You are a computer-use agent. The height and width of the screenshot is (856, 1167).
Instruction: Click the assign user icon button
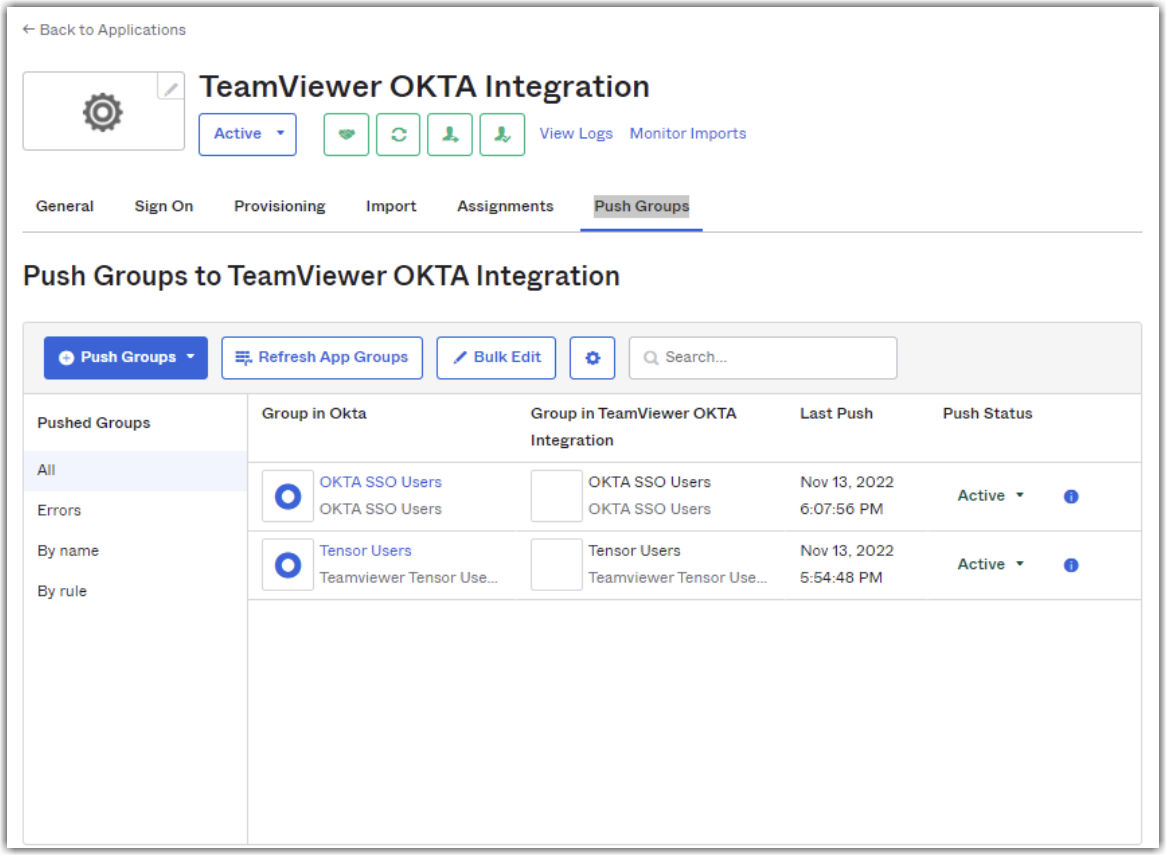pos(450,134)
